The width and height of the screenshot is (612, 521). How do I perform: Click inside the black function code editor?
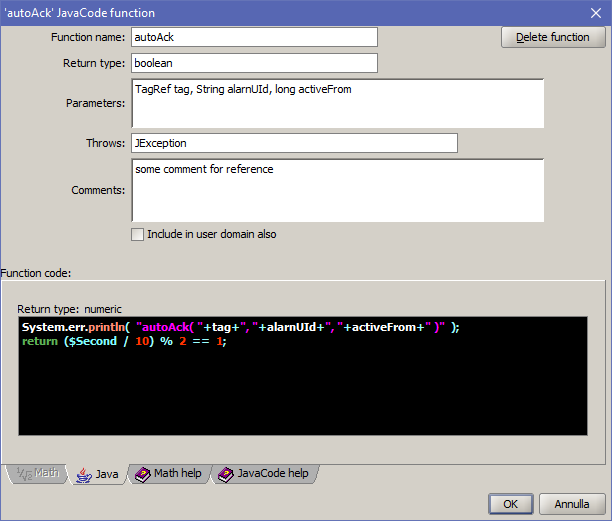(x=303, y=376)
